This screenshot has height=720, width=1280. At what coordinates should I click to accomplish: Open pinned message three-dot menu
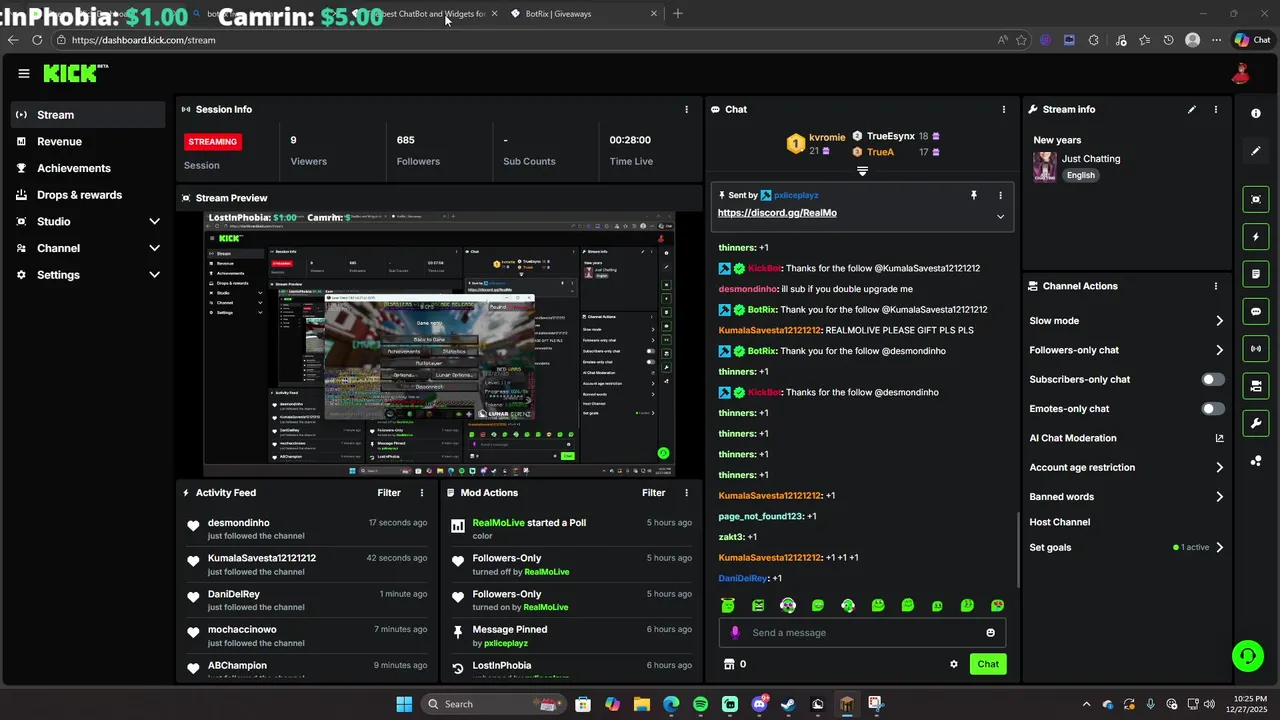click(x=1000, y=195)
